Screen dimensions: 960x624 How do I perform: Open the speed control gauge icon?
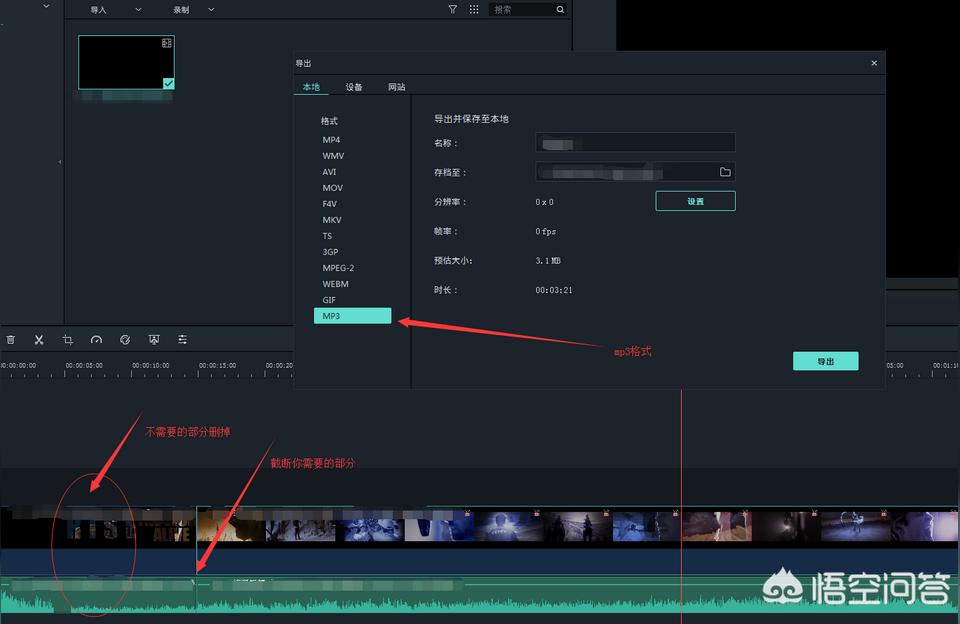pyautogui.click(x=96, y=340)
